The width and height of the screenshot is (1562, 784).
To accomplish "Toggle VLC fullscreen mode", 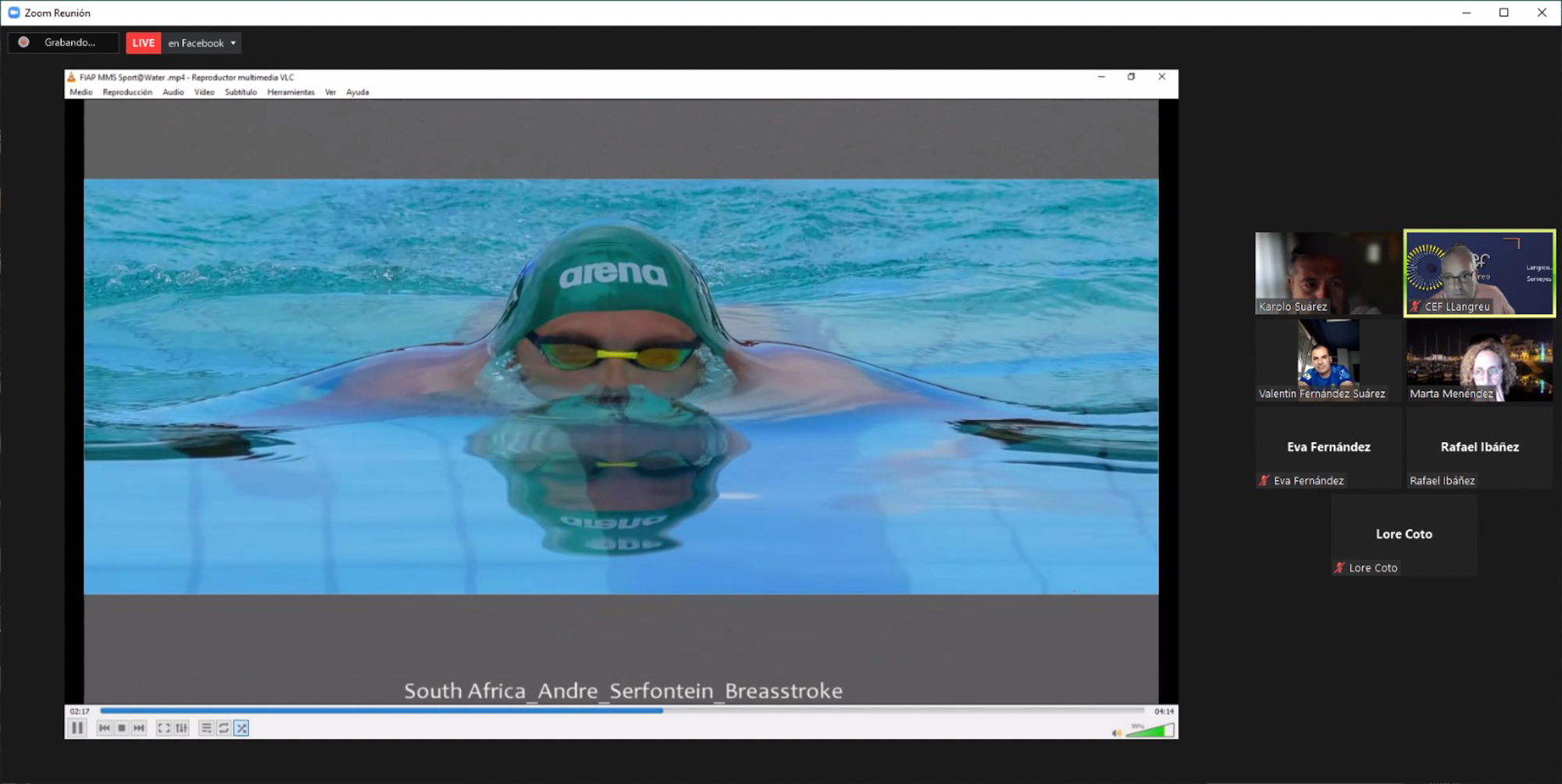I will pyautogui.click(x=164, y=728).
